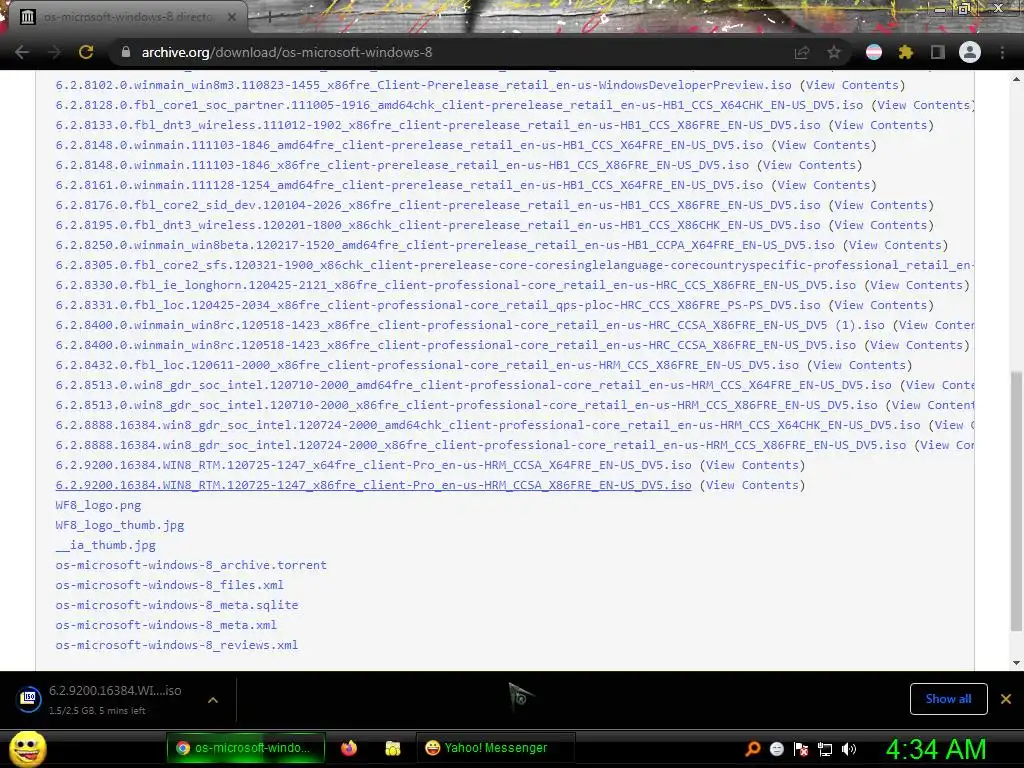Download 6.2.9200.16384 WIN8_RTM x86fre iso

374,485
